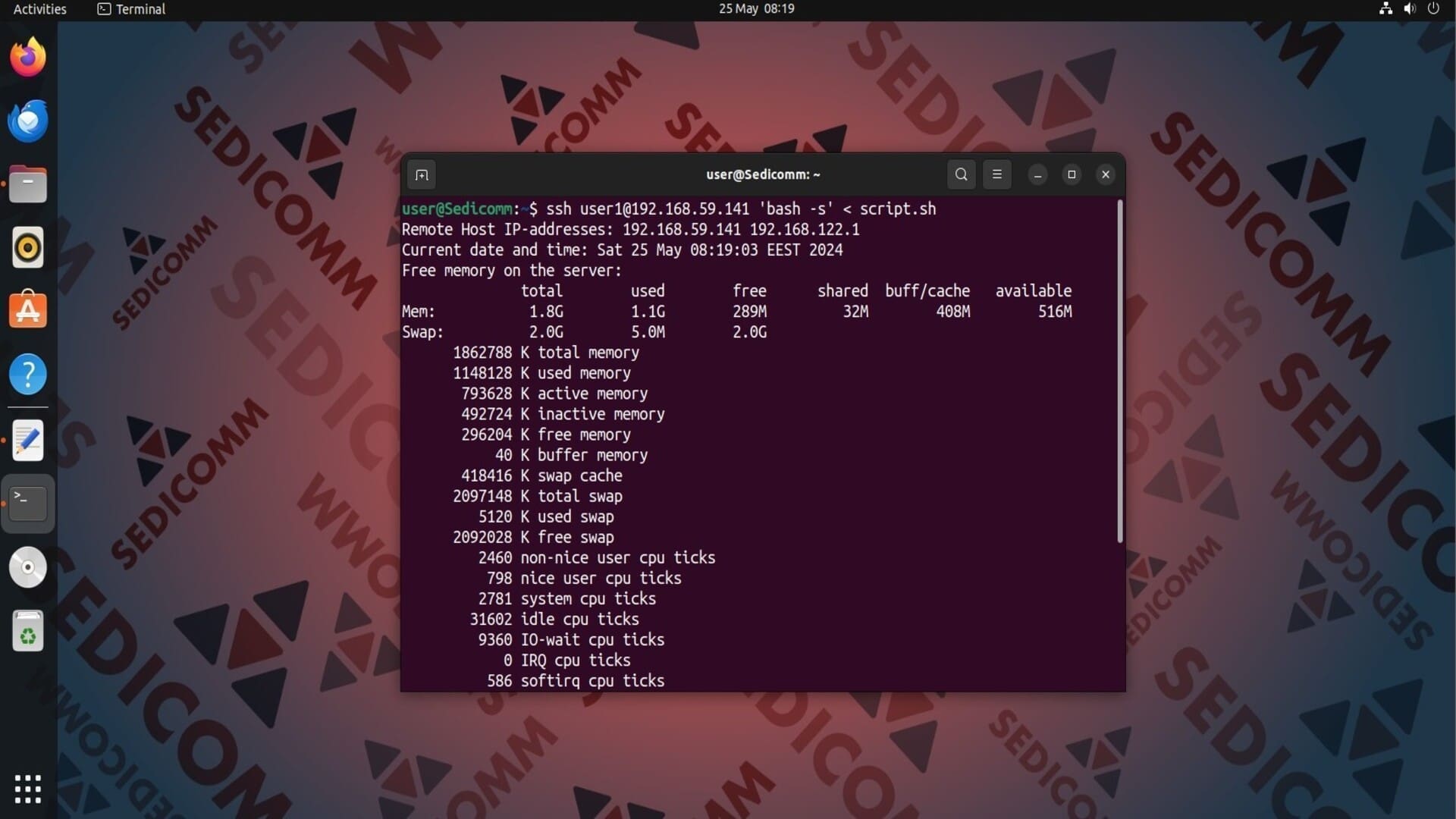Minimize the terminal window
This screenshot has width=1456, height=819.
pos(1037,175)
